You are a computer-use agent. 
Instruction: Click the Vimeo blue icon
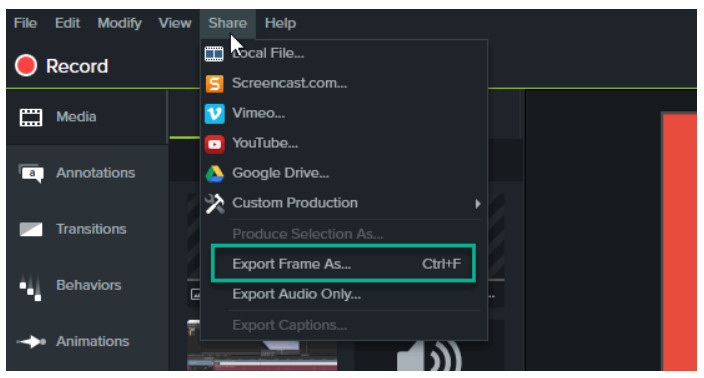click(215, 114)
